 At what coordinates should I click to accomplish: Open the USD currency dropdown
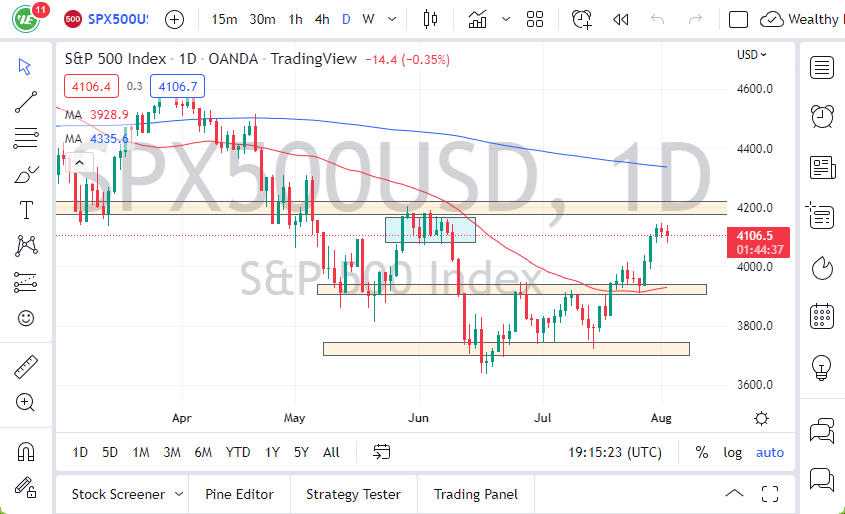click(751, 55)
